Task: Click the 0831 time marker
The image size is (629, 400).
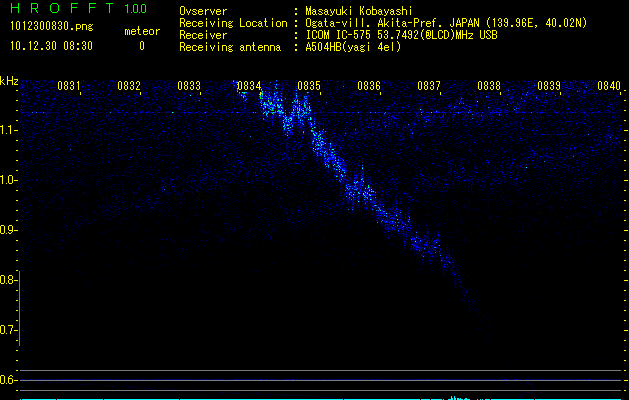Action: [x=69, y=85]
